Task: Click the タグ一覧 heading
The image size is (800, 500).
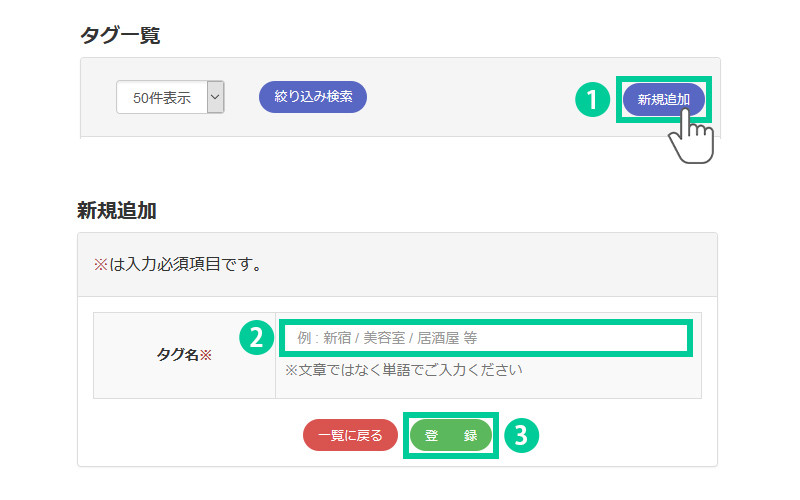Action: tap(120, 36)
